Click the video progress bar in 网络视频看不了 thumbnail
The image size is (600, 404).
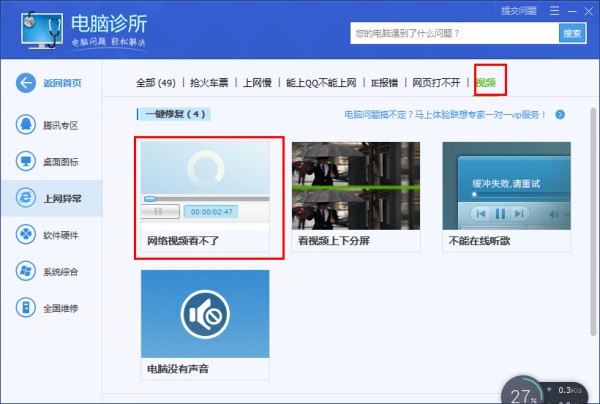pos(205,199)
